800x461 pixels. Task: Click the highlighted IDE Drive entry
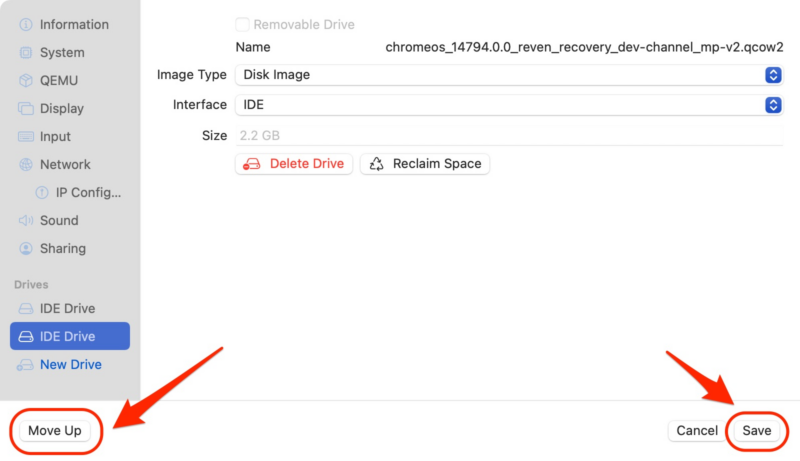click(x=70, y=336)
